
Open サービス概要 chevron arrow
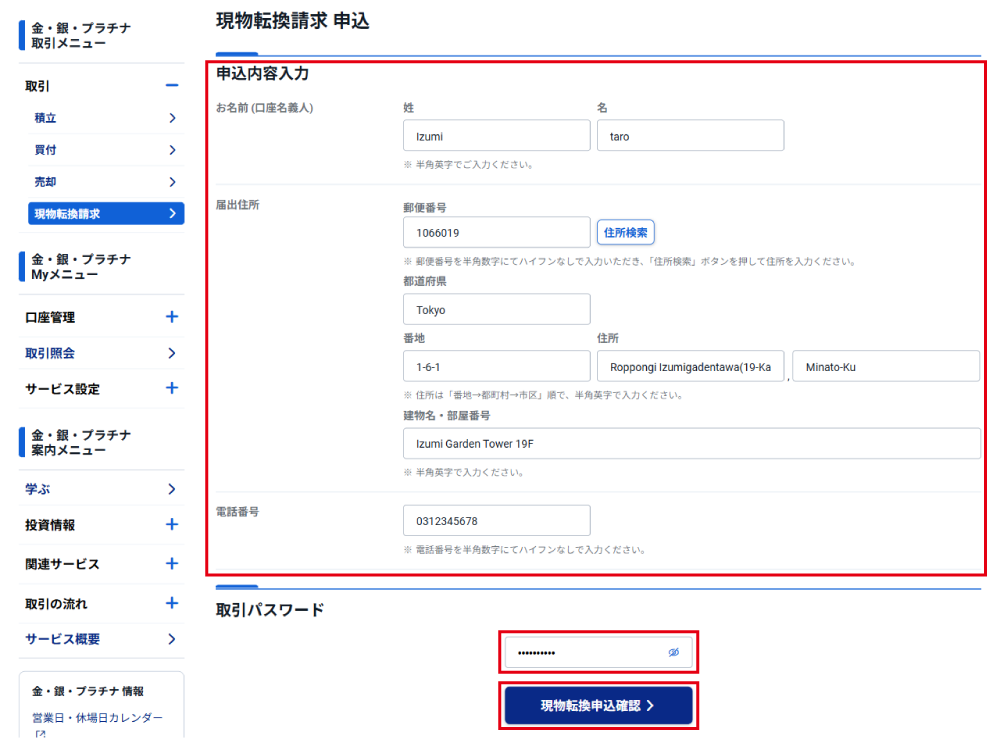pyautogui.click(x=172, y=639)
